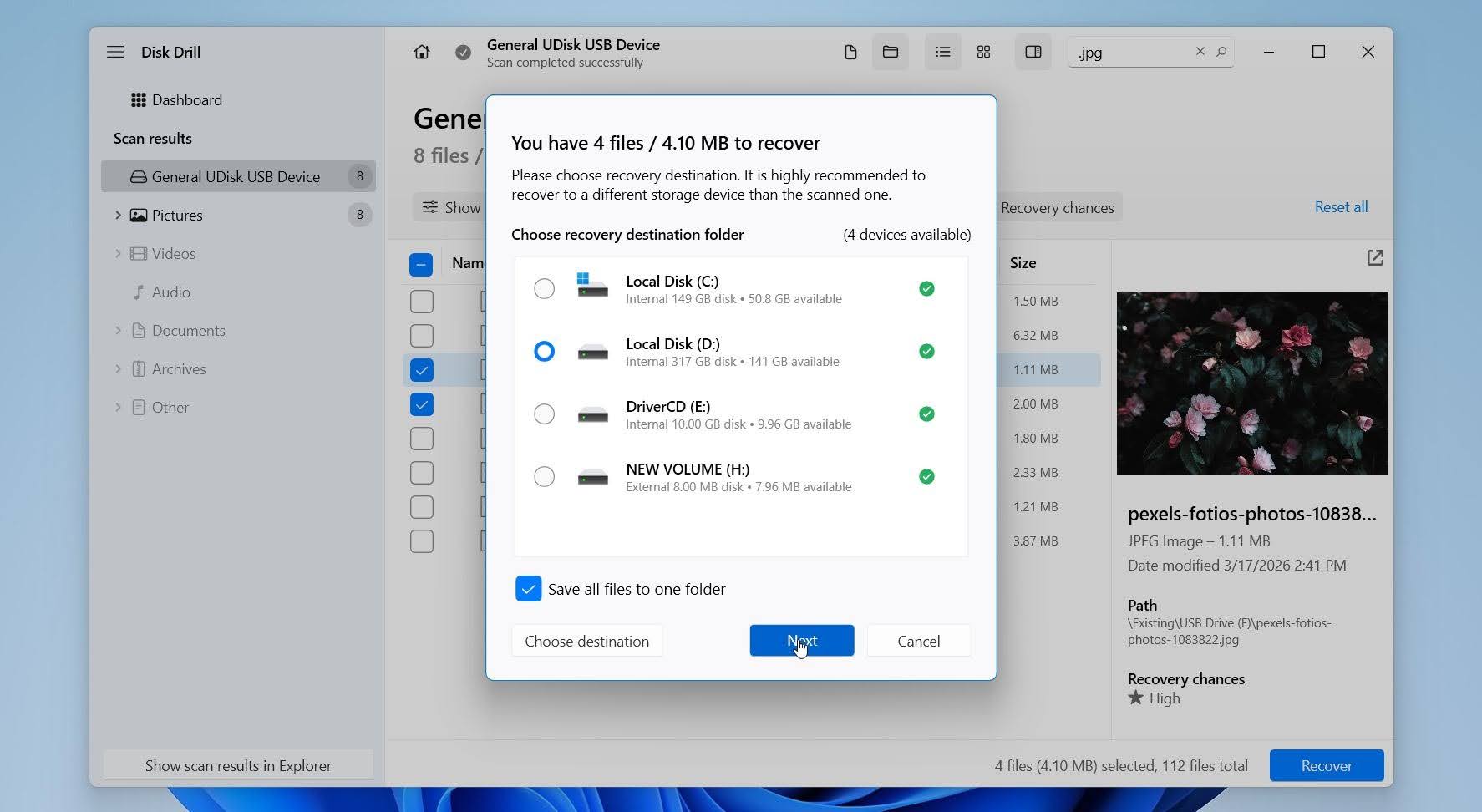Screen dimensions: 1482x812
Task: Expand the Other category
Action: (118, 407)
